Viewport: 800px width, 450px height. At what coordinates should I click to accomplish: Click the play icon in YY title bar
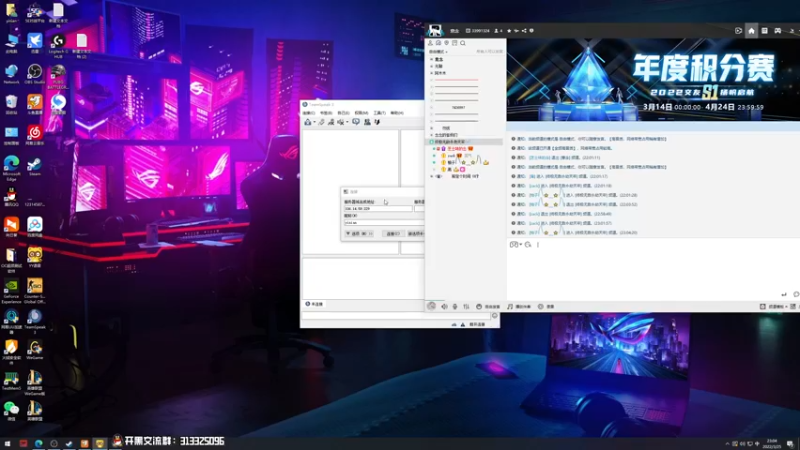pos(738,31)
